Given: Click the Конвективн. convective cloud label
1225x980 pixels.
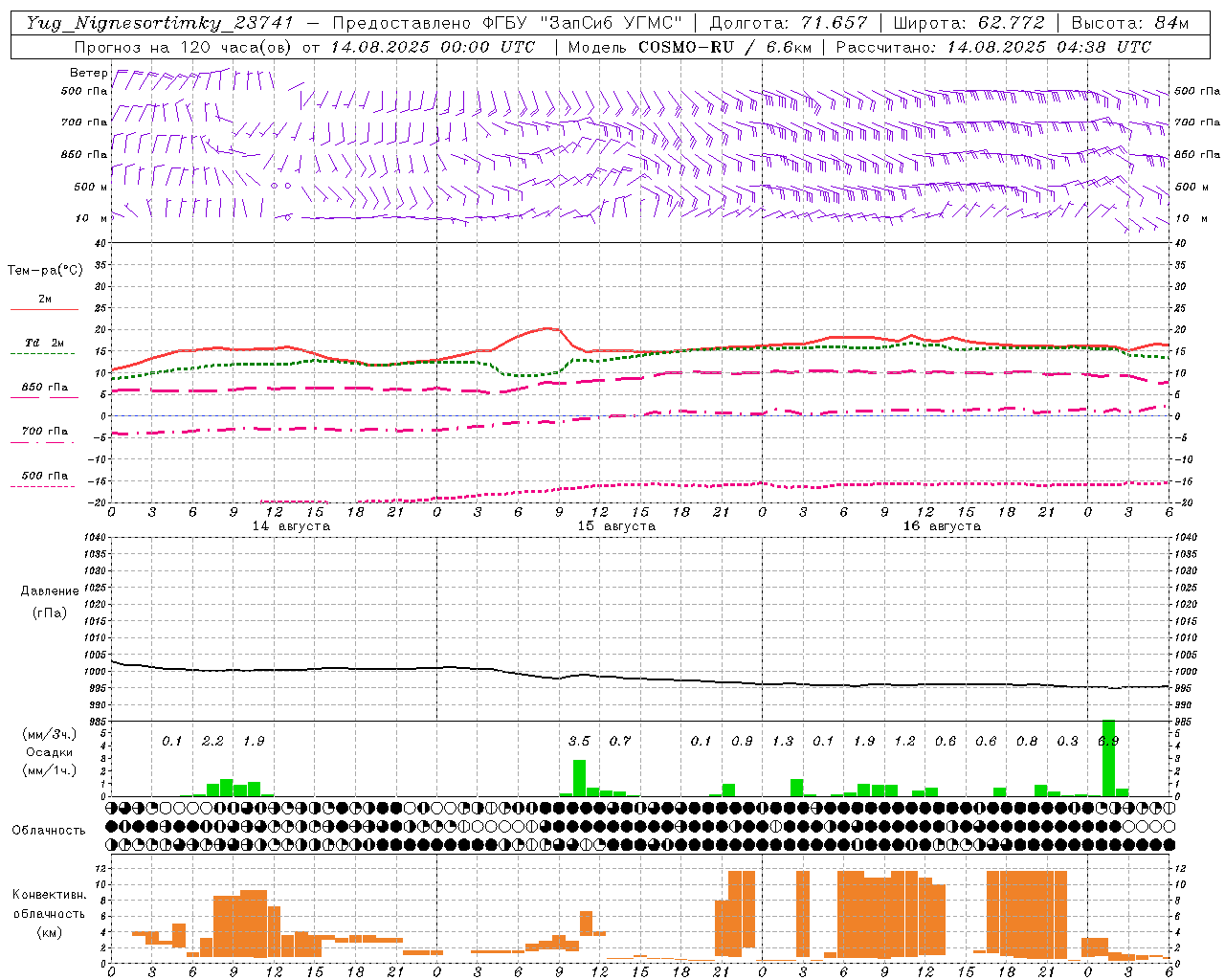Looking at the screenshot, I should (50, 895).
